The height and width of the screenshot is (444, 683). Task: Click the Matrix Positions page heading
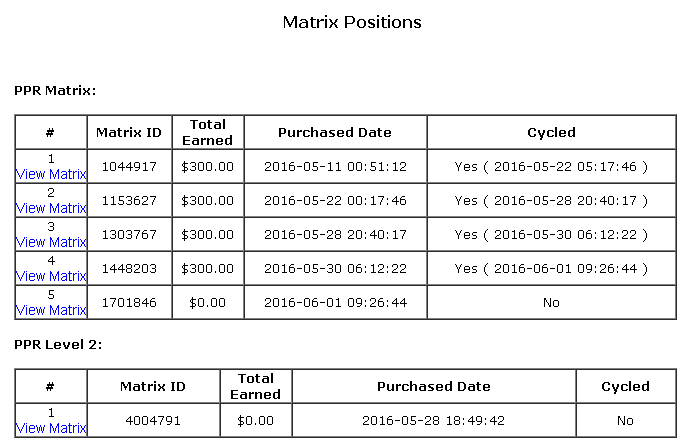click(352, 22)
